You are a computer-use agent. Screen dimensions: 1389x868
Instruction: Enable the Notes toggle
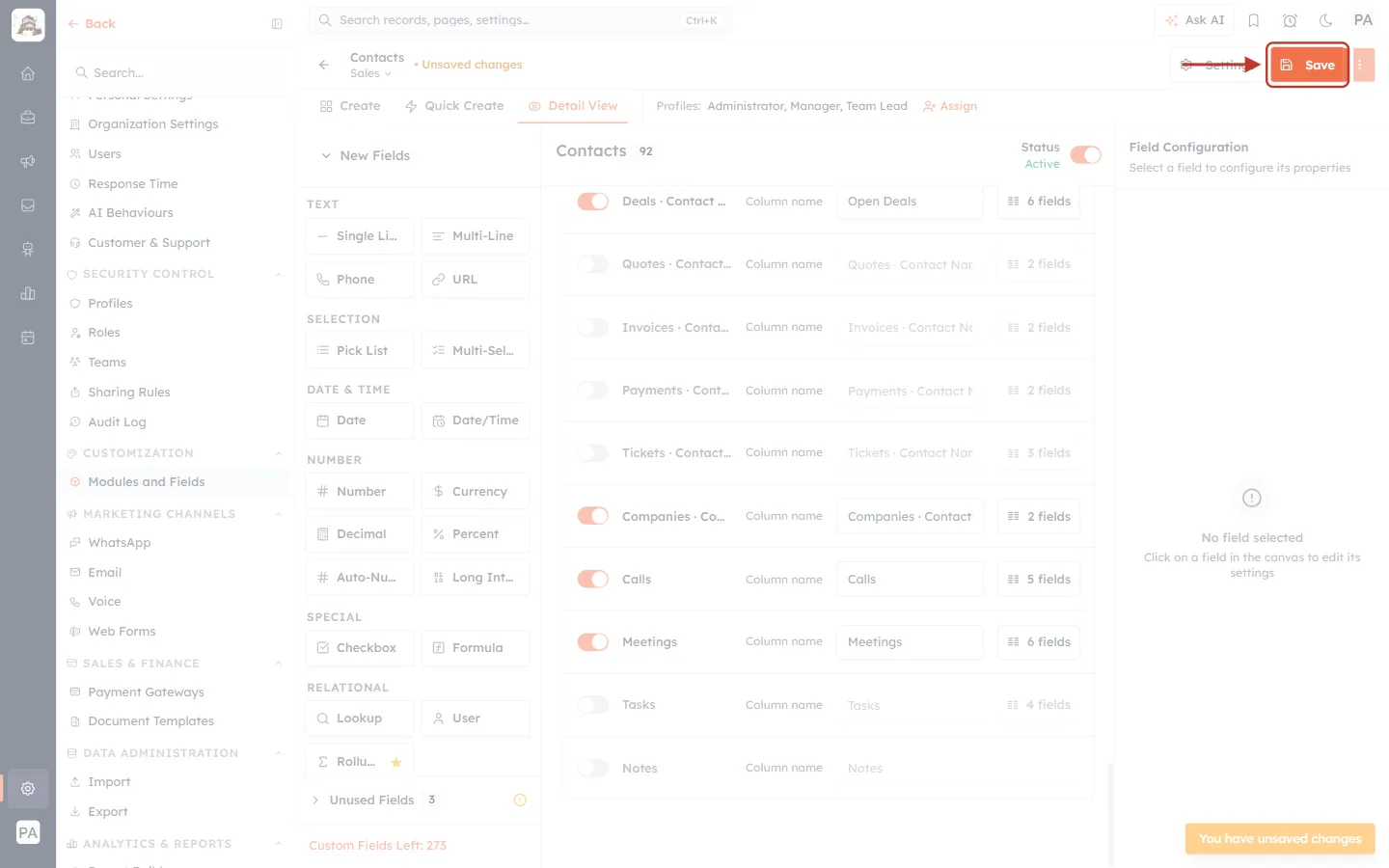(593, 769)
